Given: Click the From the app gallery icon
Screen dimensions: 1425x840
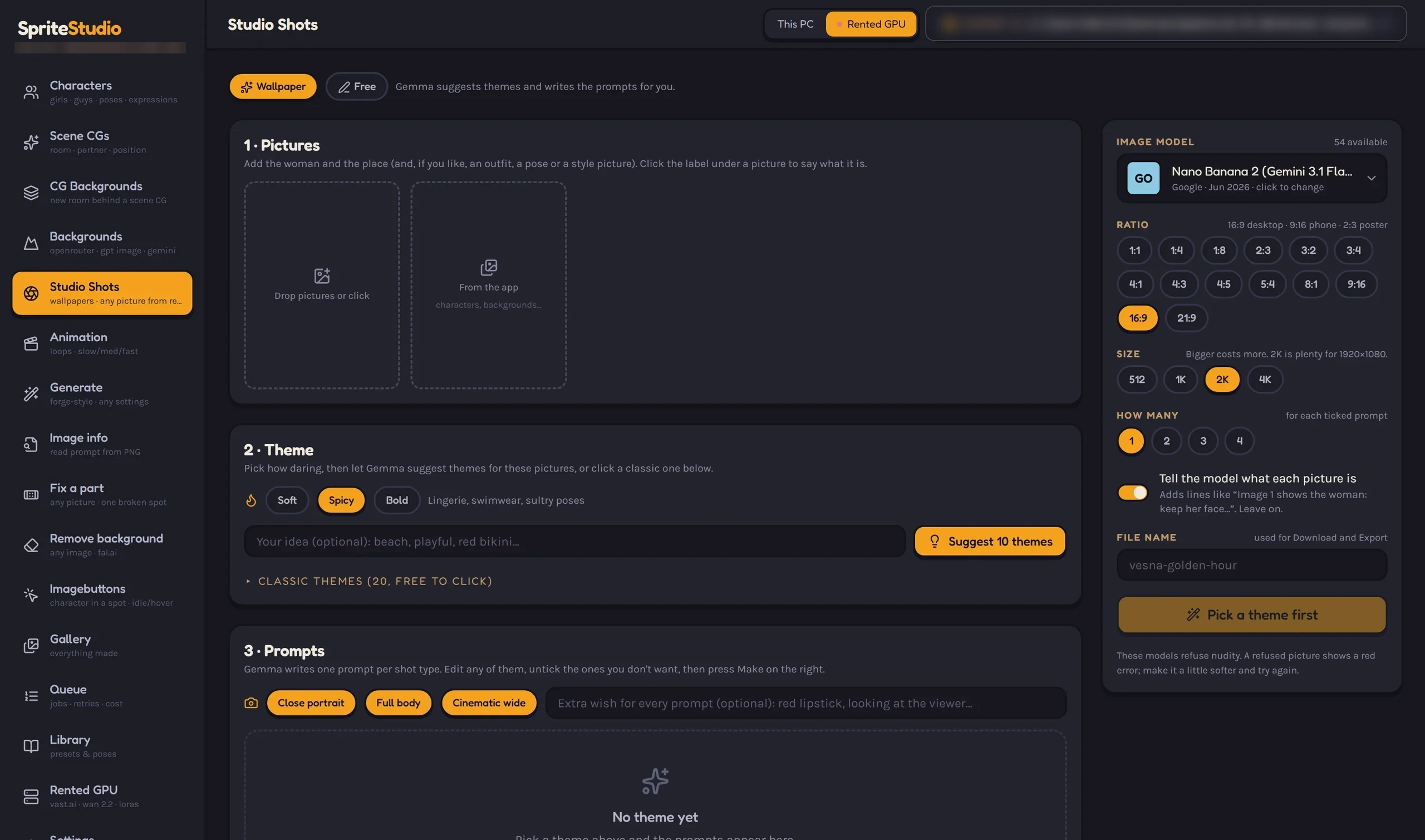Looking at the screenshot, I should pos(488,267).
